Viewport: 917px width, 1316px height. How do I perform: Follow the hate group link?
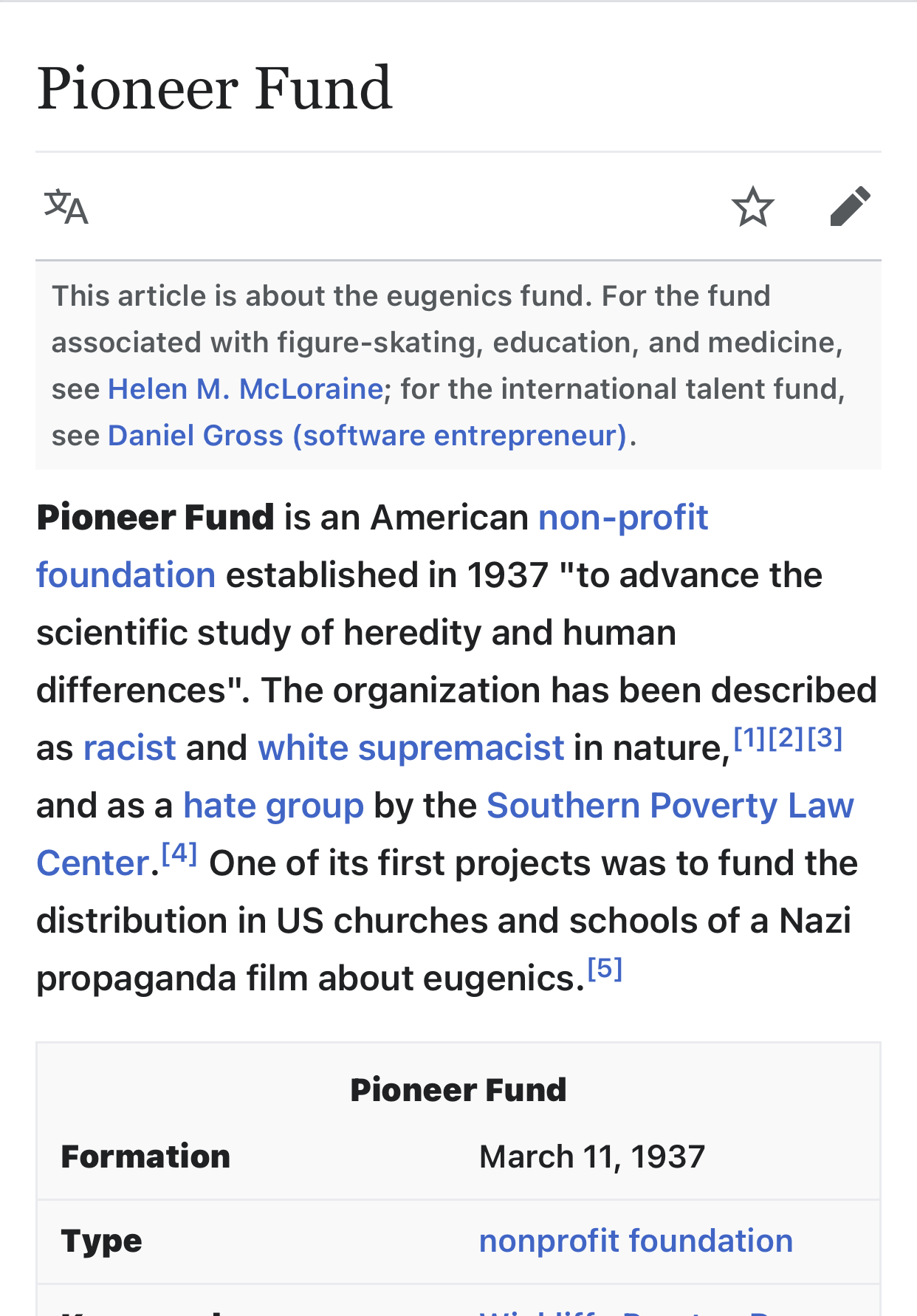coord(274,805)
